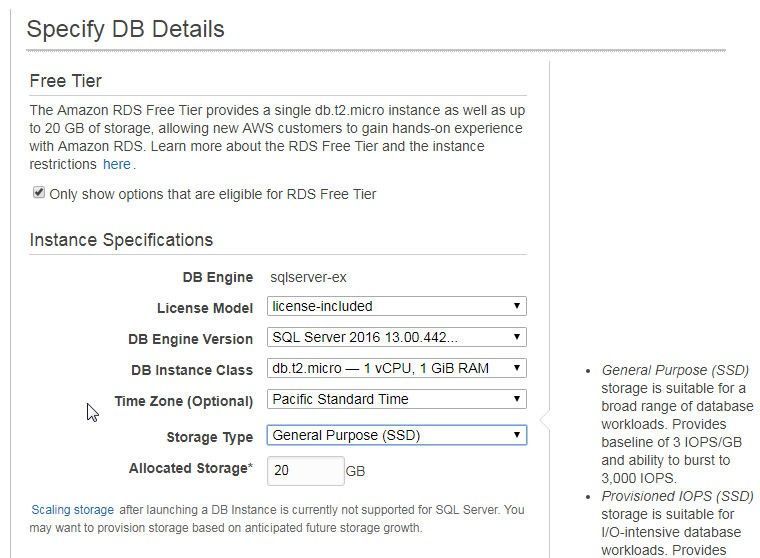Click the 'Only show options' checkbox label text
760x558 pixels.
point(213,194)
